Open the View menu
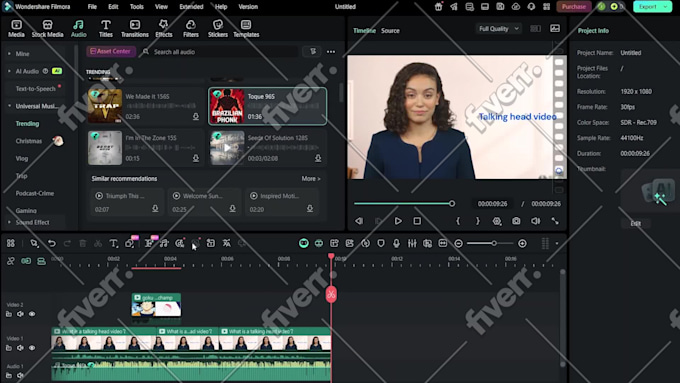Screen dimensions: 680x383 coord(161,7)
